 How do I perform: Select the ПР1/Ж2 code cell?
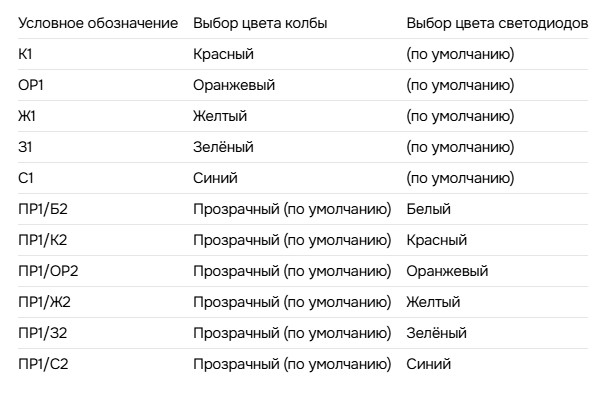pos(44,302)
